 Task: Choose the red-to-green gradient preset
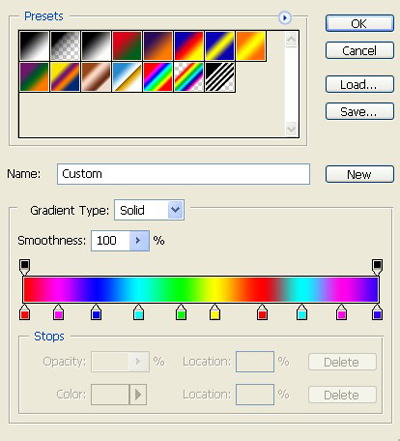point(127,46)
